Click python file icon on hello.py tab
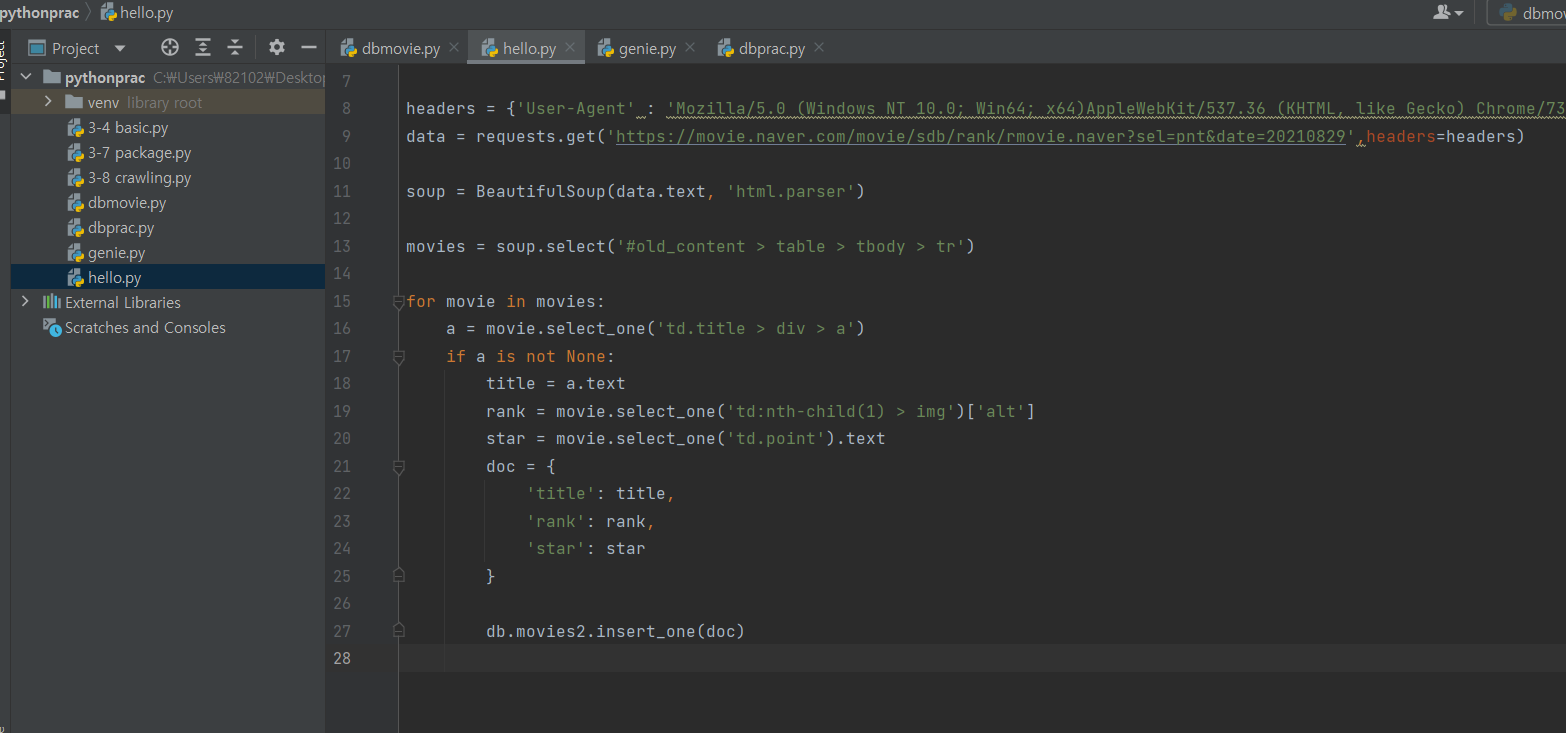 tap(490, 48)
